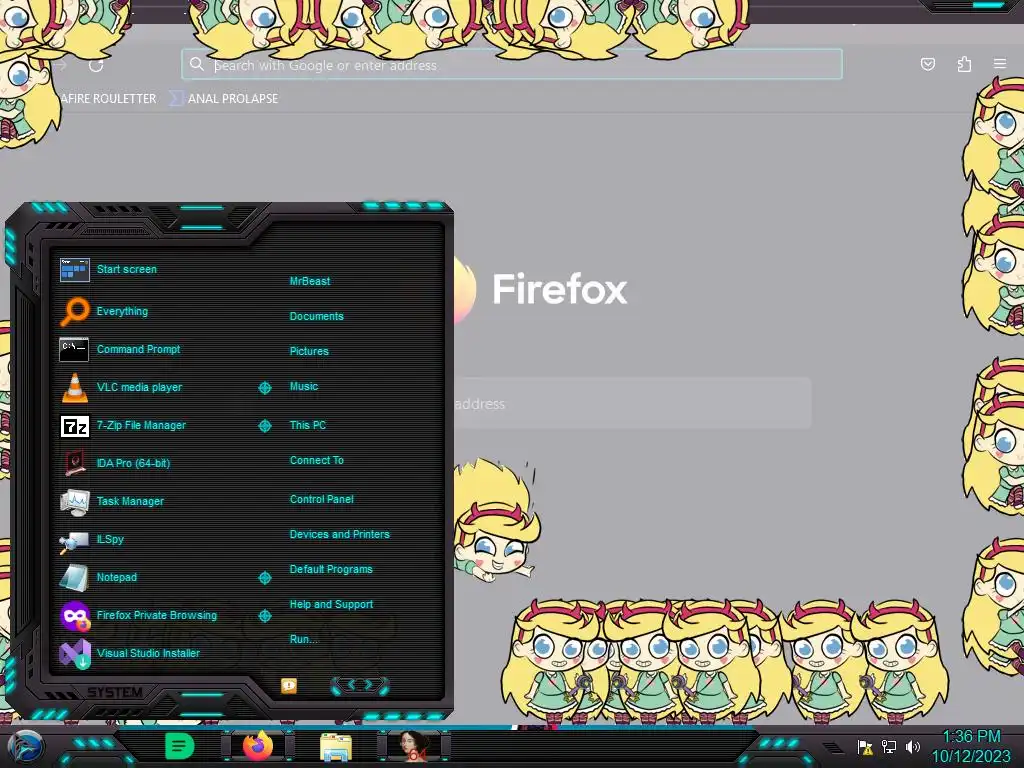
Task: Click the arrows power button in start menu
Action: click(360, 685)
